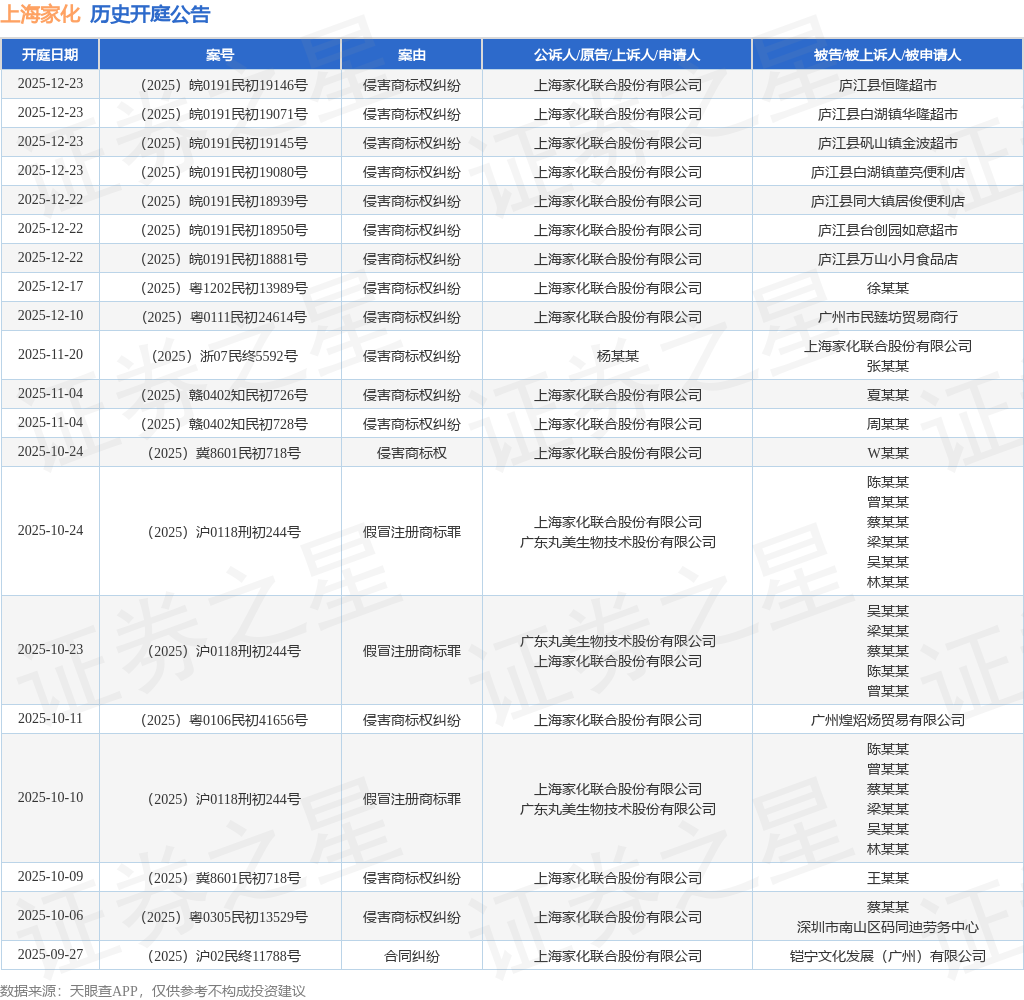Click defendant 广州市民臻坊贸易商行

click(x=888, y=317)
